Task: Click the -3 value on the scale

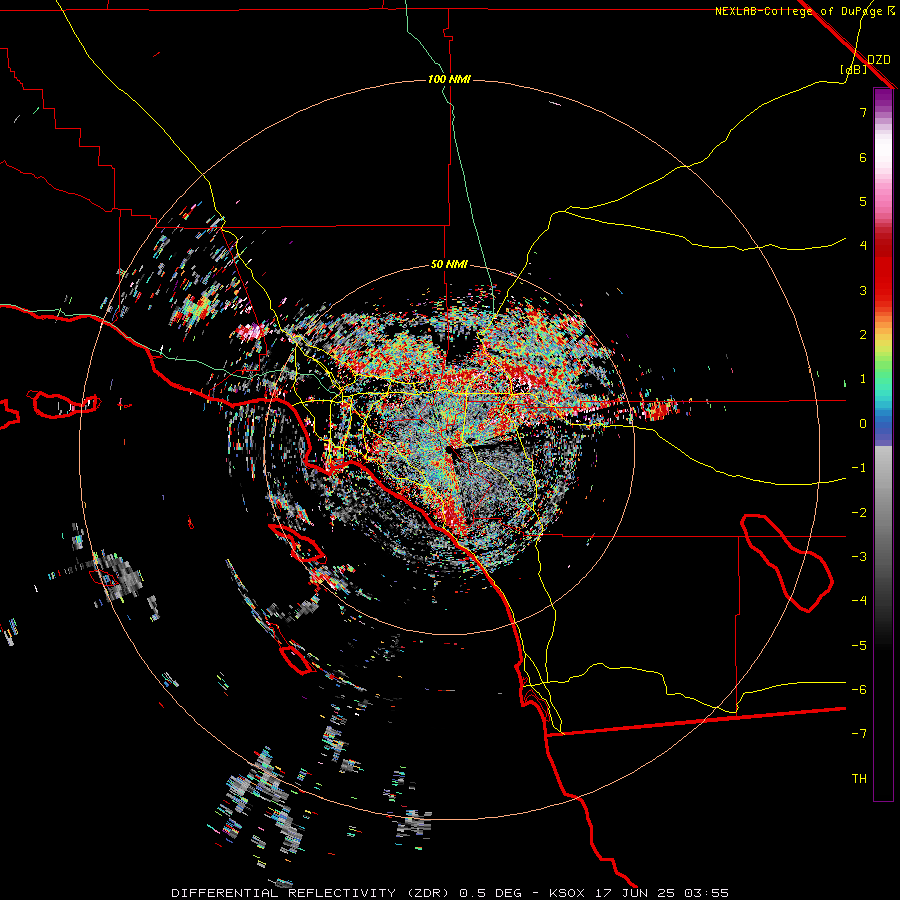Action: tap(859, 557)
